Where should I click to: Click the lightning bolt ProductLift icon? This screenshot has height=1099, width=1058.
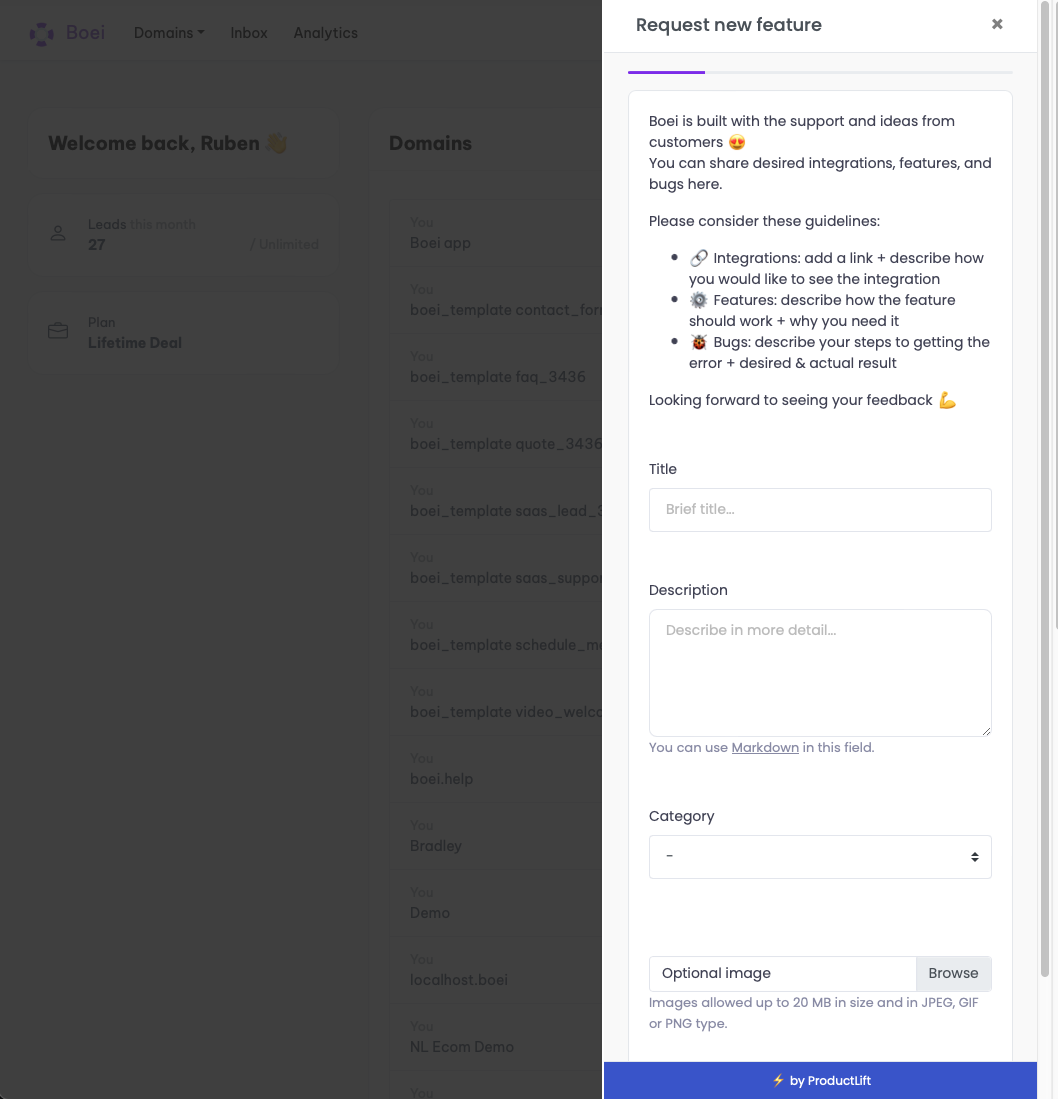point(778,1080)
